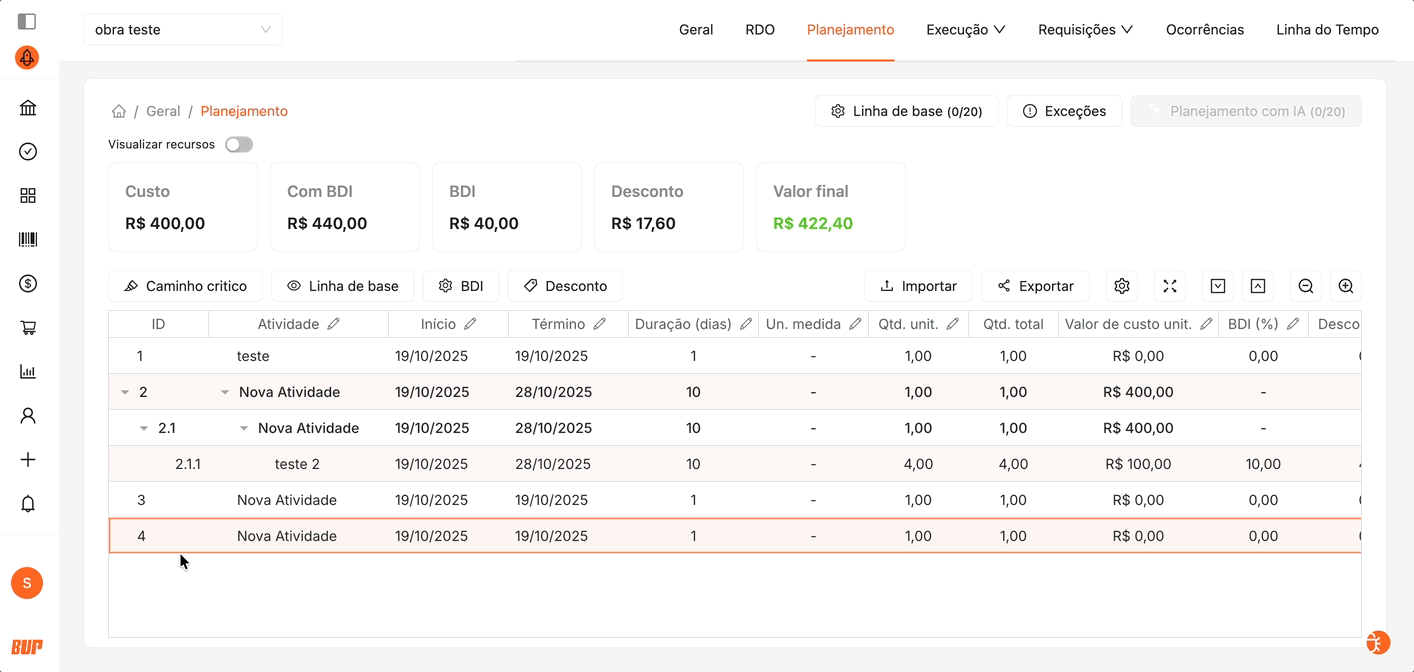Open the table settings gear icon
This screenshot has width=1414, height=672.
click(x=1121, y=286)
